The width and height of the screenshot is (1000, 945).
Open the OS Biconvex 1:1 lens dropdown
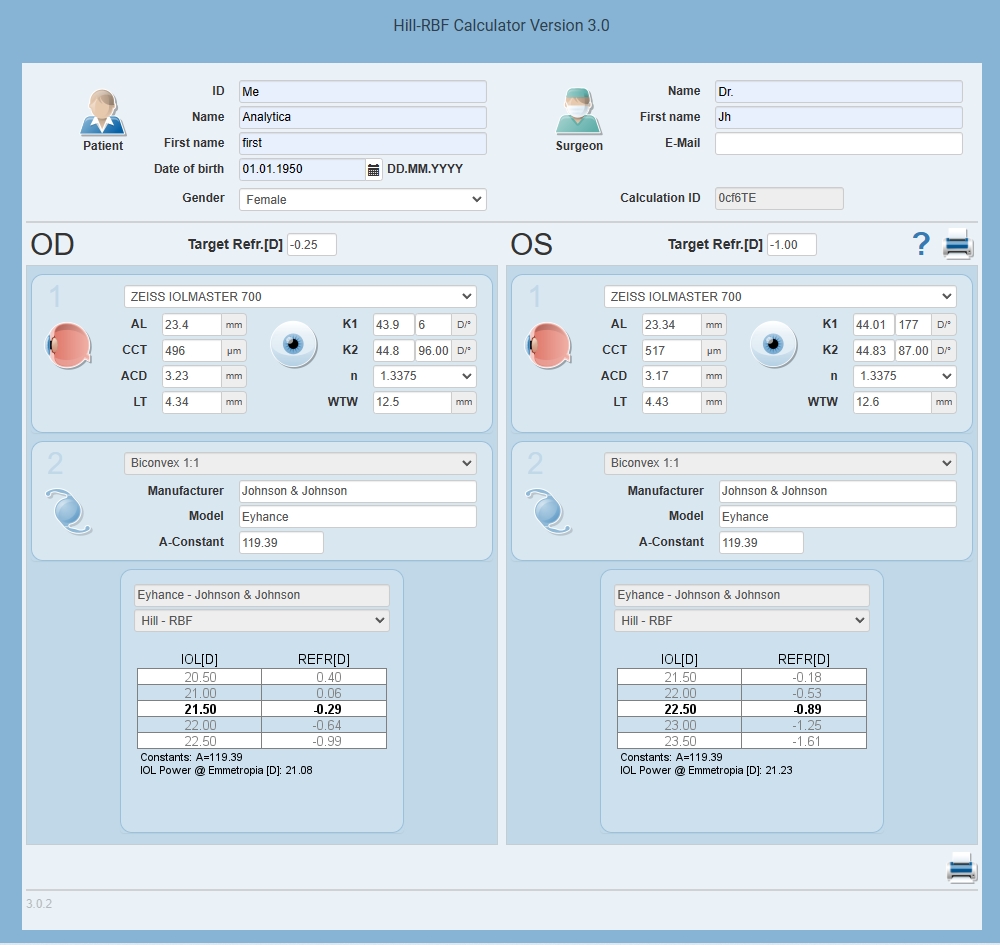coord(779,463)
